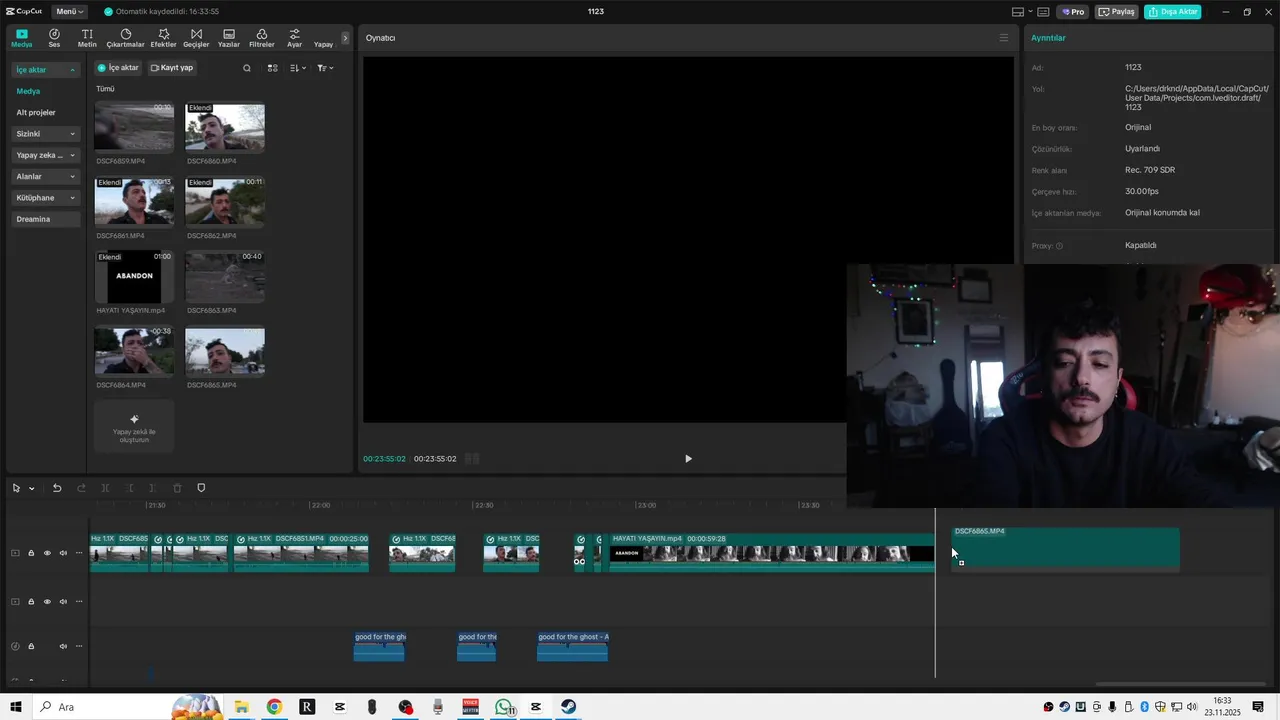
Task: Open the player panel menu icon
Action: click(1004, 38)
